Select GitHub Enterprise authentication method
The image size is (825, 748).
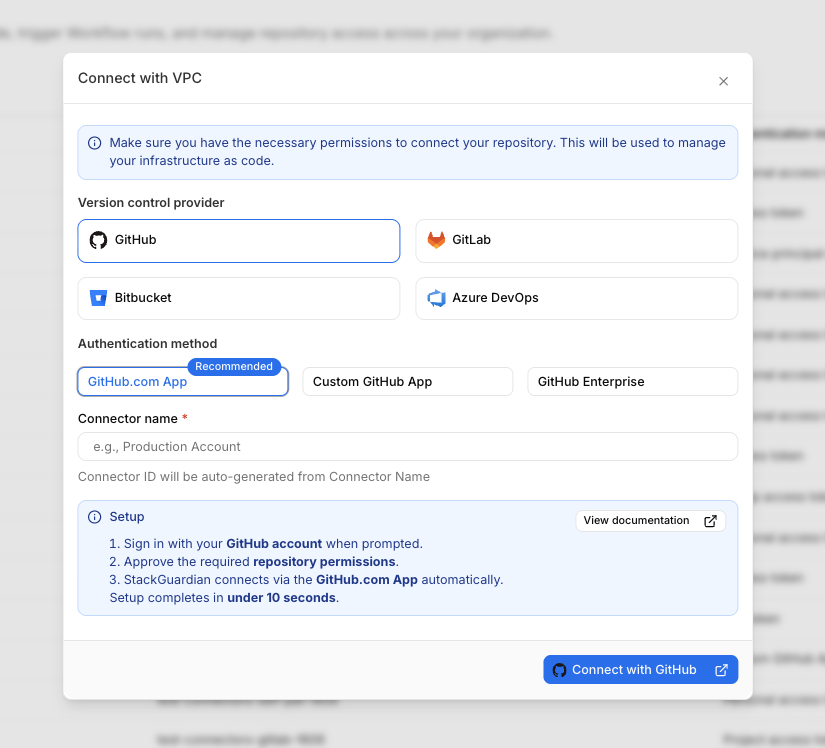[x=632, y=381]
